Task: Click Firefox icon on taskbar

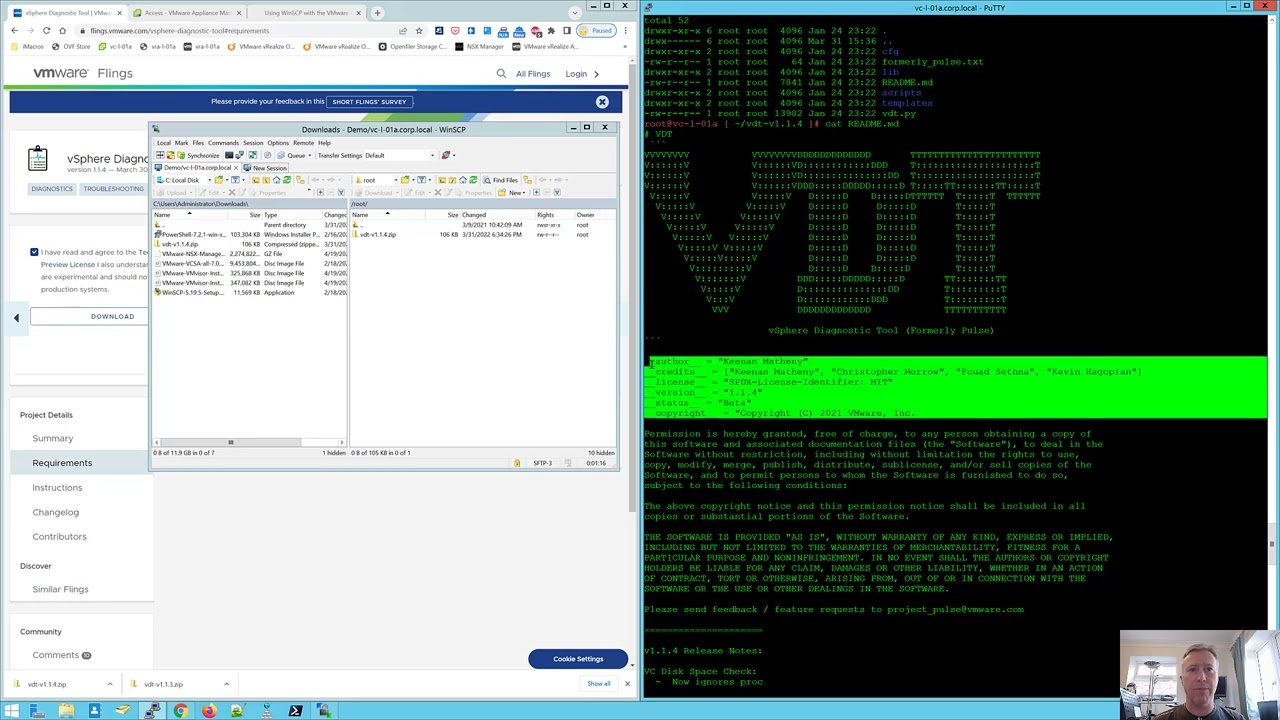Action: tap(209, 711)
